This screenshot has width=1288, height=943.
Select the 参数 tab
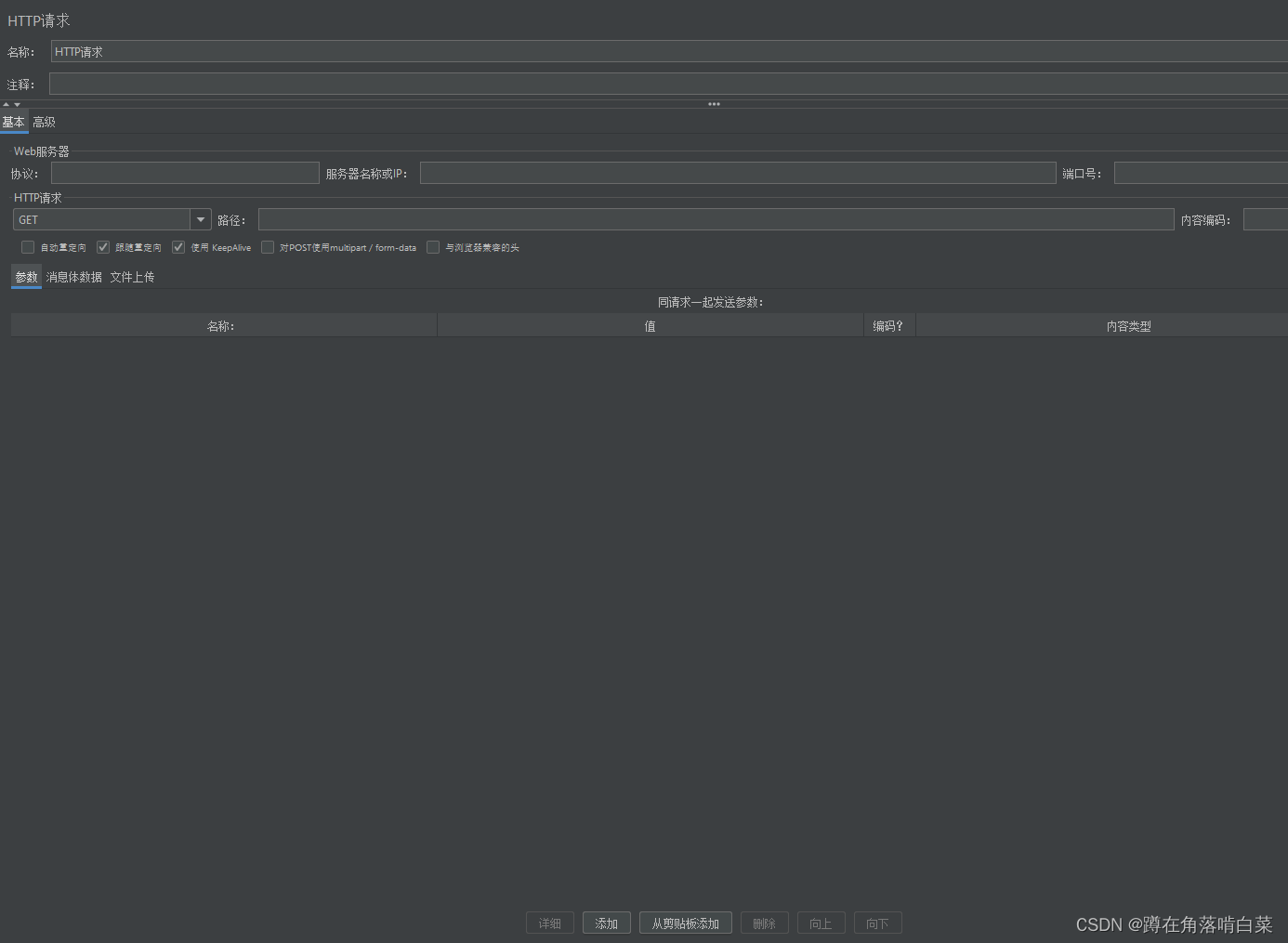click(26, 277)
